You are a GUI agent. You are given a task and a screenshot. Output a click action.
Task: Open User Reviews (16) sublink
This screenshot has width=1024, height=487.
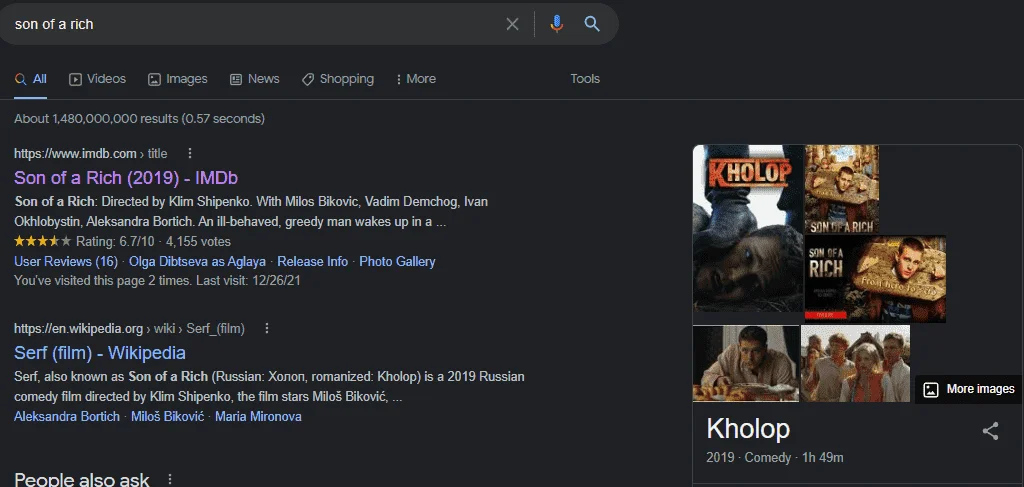coord(66,261)
